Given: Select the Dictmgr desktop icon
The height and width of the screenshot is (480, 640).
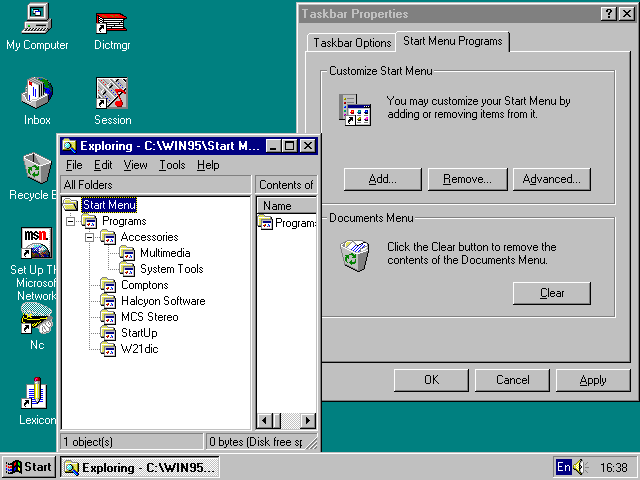Looking at the screenshot, I should [111, 21].
